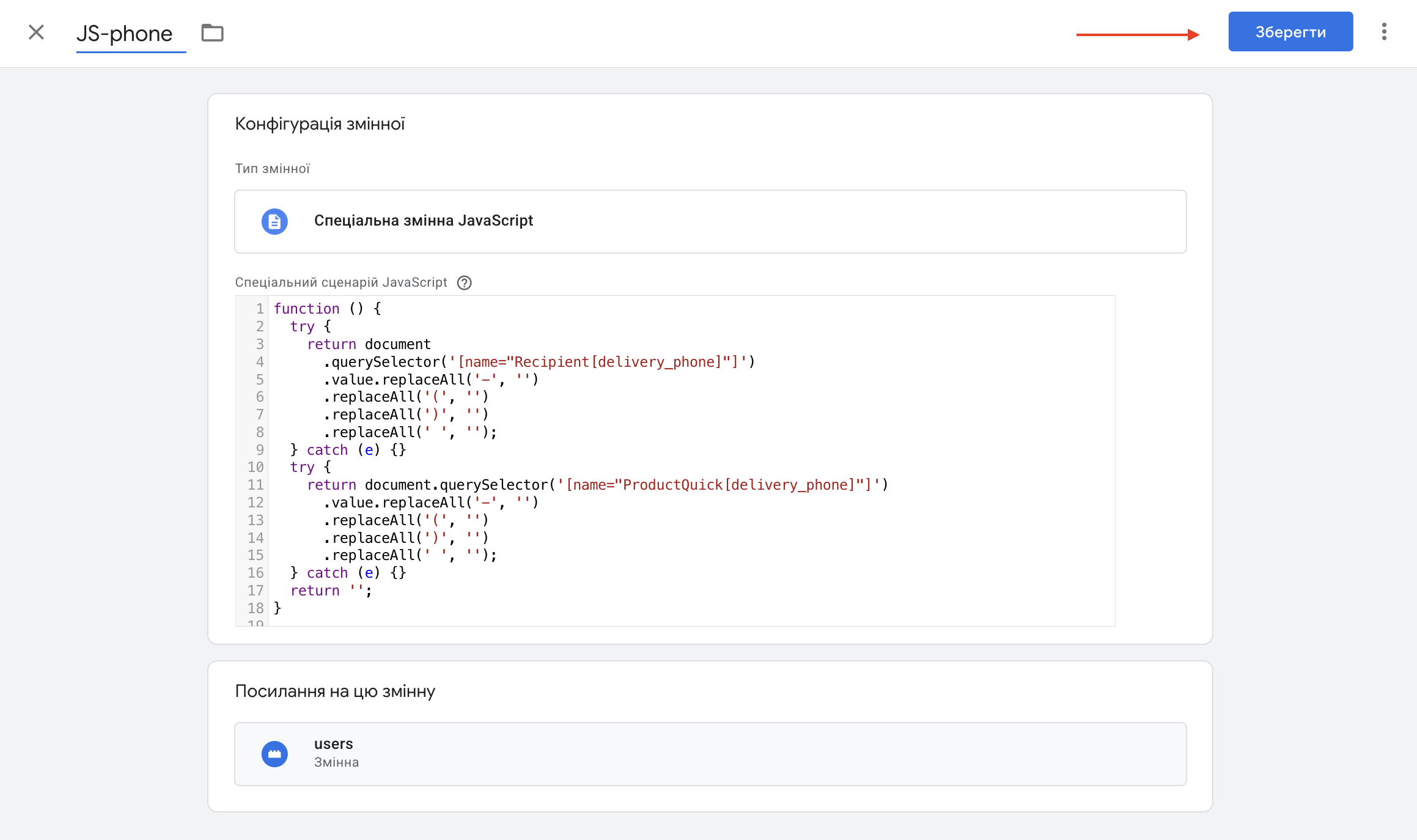Rename the JS-phone variable title field
Viewport: 1417px width, 840px height.
pos(125,34)
